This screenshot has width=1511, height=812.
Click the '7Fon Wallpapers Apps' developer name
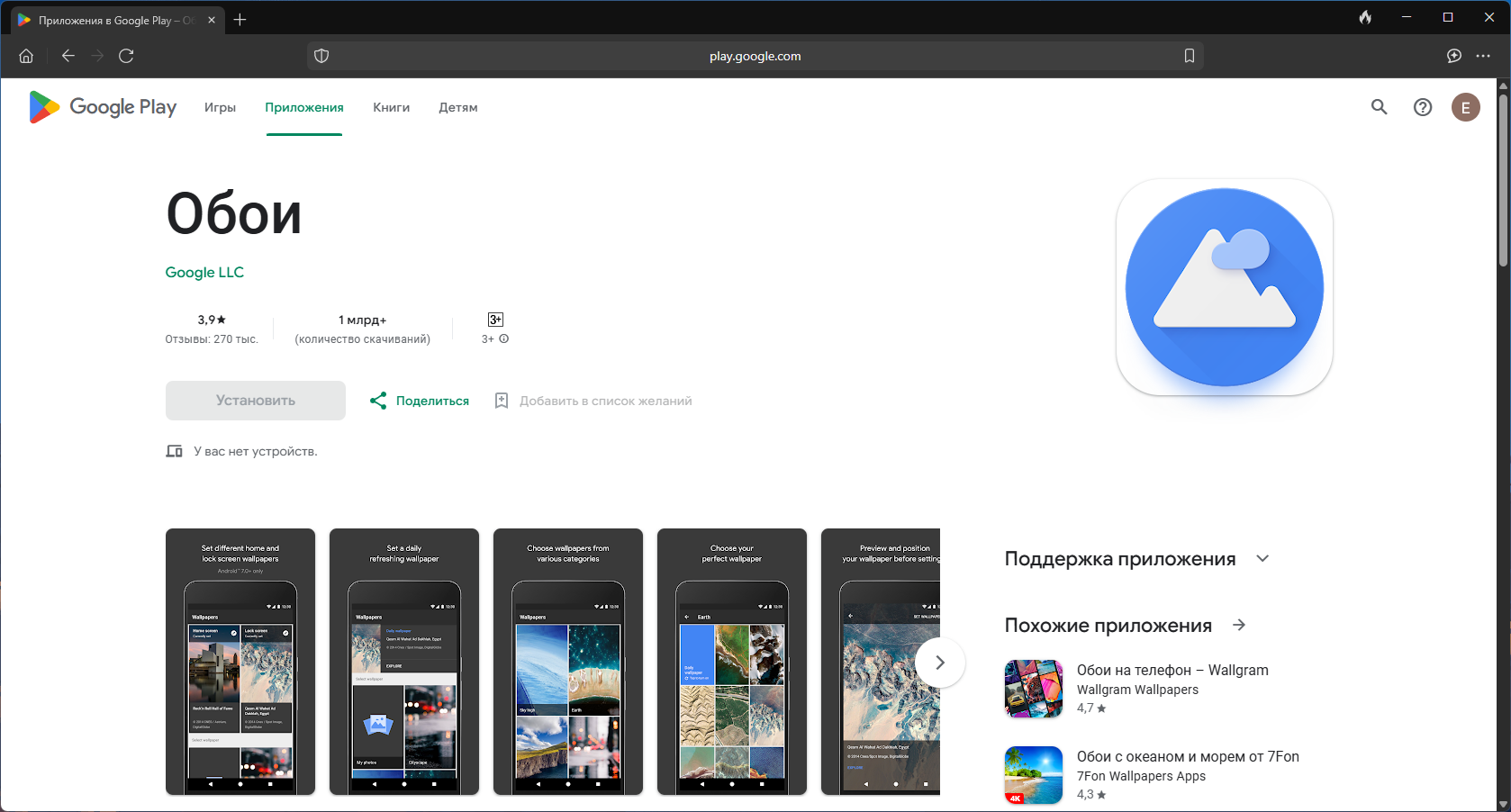pyautogui.click(x=1141, y=776)
